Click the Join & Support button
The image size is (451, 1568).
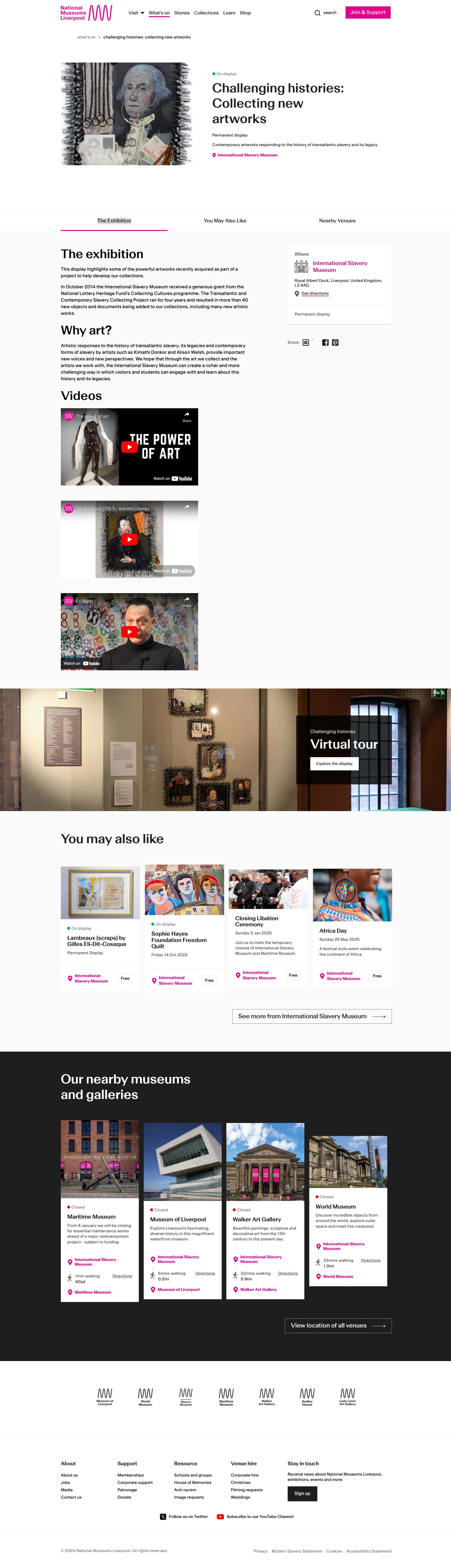pos(368,12)
